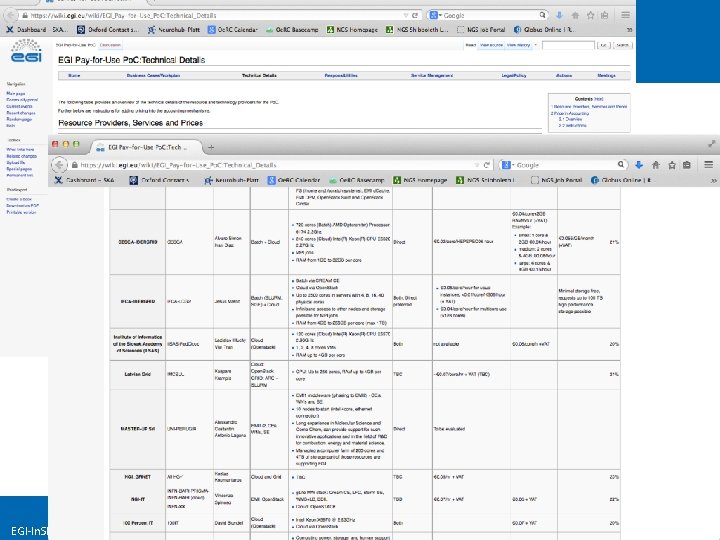Click Main page in wiki sidebar
720x540 pixels.
pos(16,94)
